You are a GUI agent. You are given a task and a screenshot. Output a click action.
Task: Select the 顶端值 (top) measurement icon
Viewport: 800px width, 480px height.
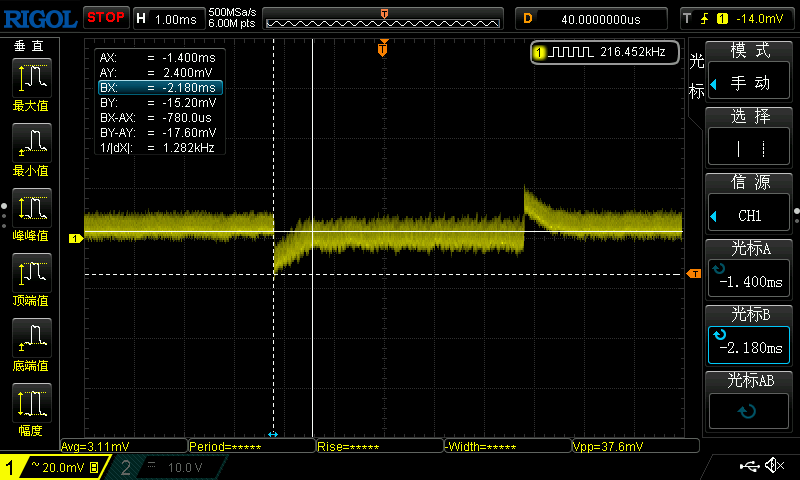[x=32, y=273]
